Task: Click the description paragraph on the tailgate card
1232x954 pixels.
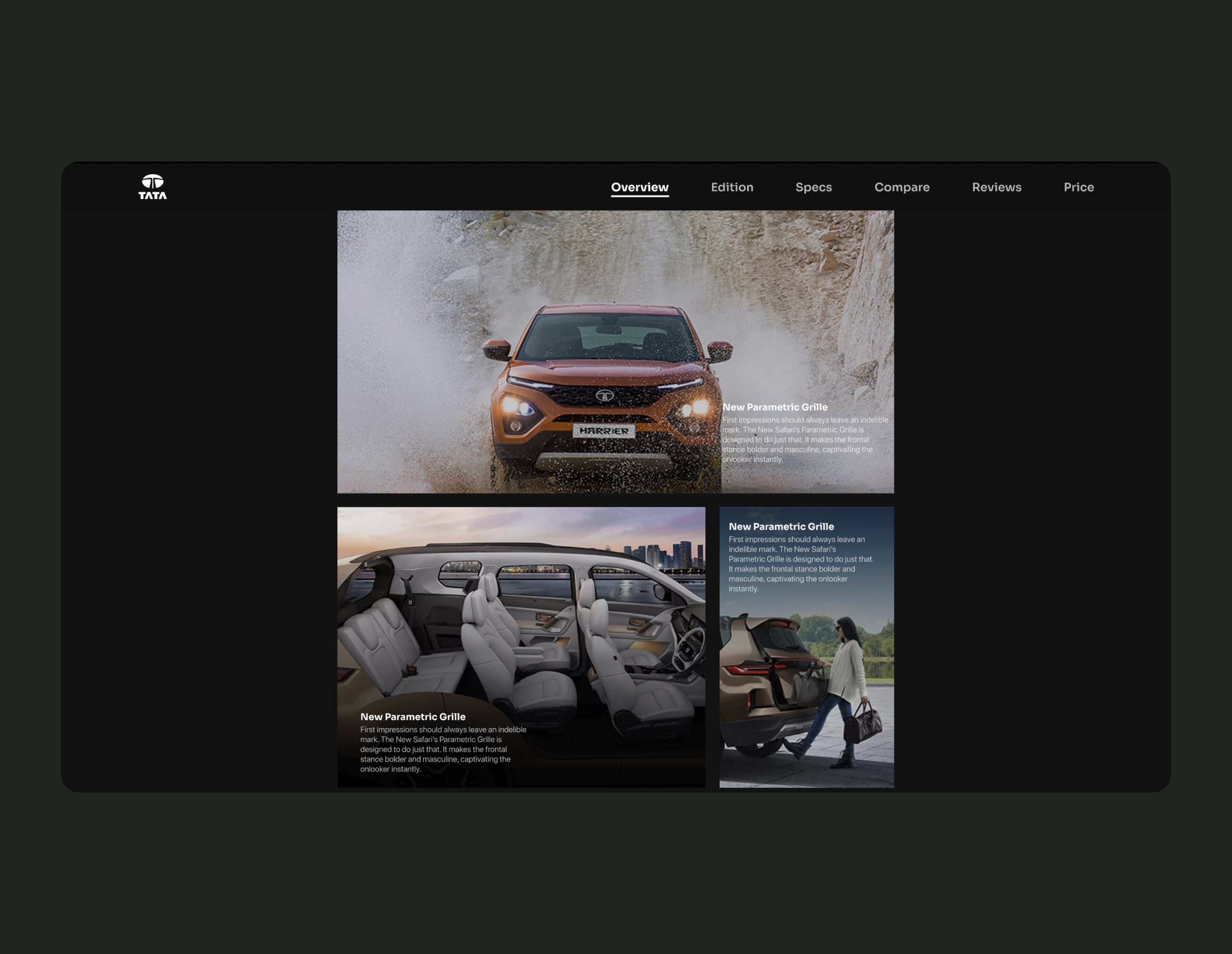Action: pyautogui.click(x=801, y=564)
